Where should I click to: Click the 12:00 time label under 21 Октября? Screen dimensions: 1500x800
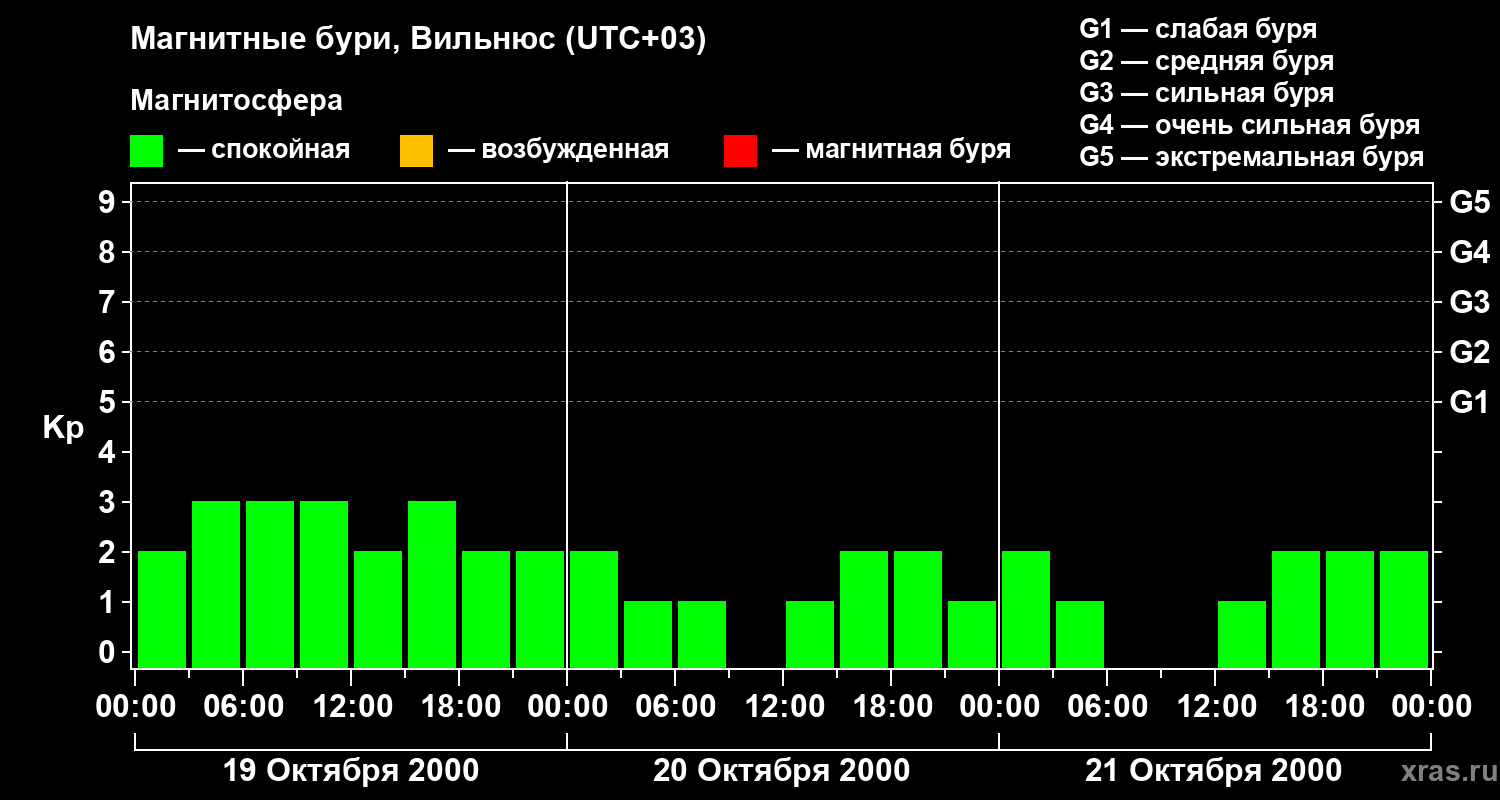pos(1215,707)
